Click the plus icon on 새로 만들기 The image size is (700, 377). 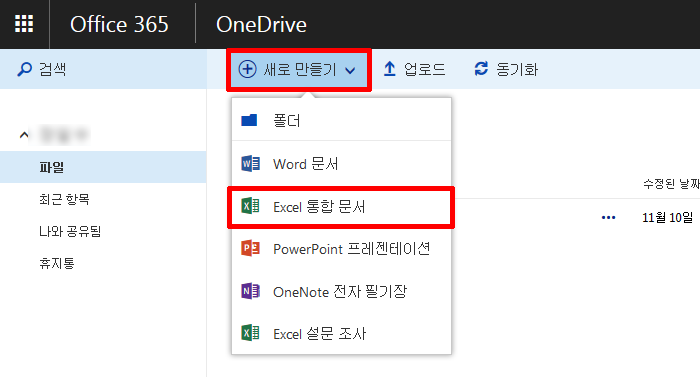(x=247, y=69)
